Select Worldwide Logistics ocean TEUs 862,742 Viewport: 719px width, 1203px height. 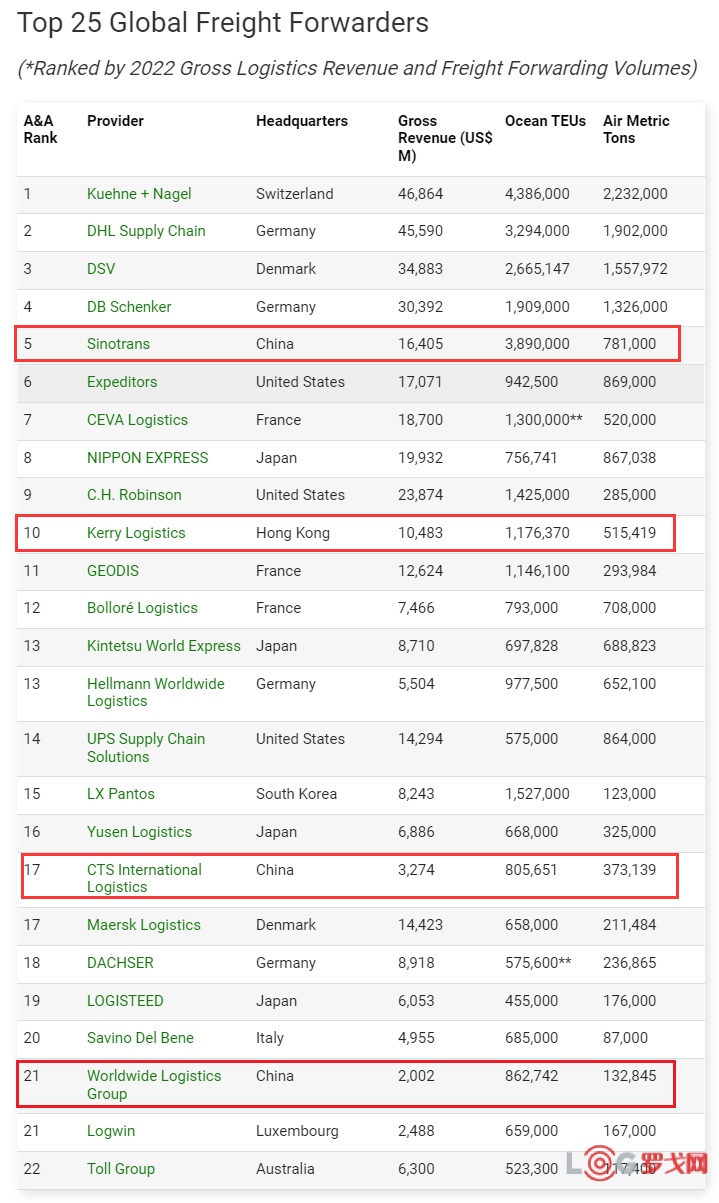click(x=532, y=1076)
